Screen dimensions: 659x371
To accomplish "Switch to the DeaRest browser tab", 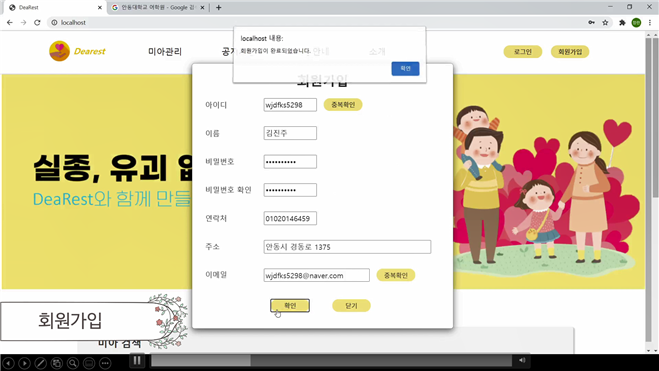I will 55,8.
